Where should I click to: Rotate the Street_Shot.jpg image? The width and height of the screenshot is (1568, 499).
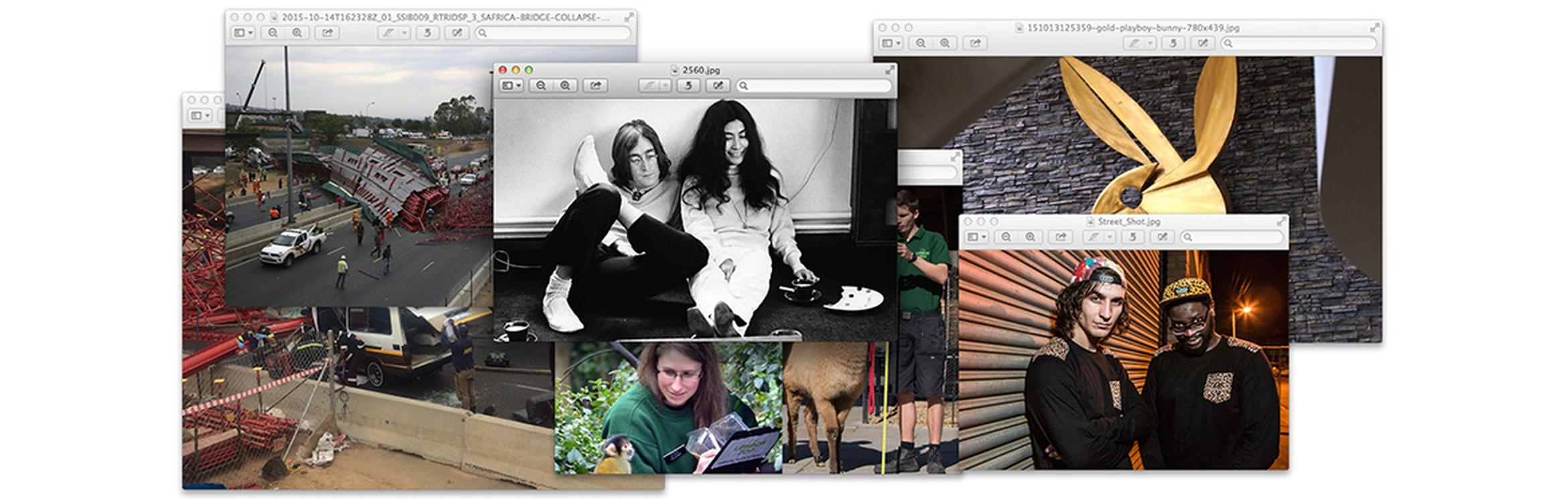coord(1132,237)
